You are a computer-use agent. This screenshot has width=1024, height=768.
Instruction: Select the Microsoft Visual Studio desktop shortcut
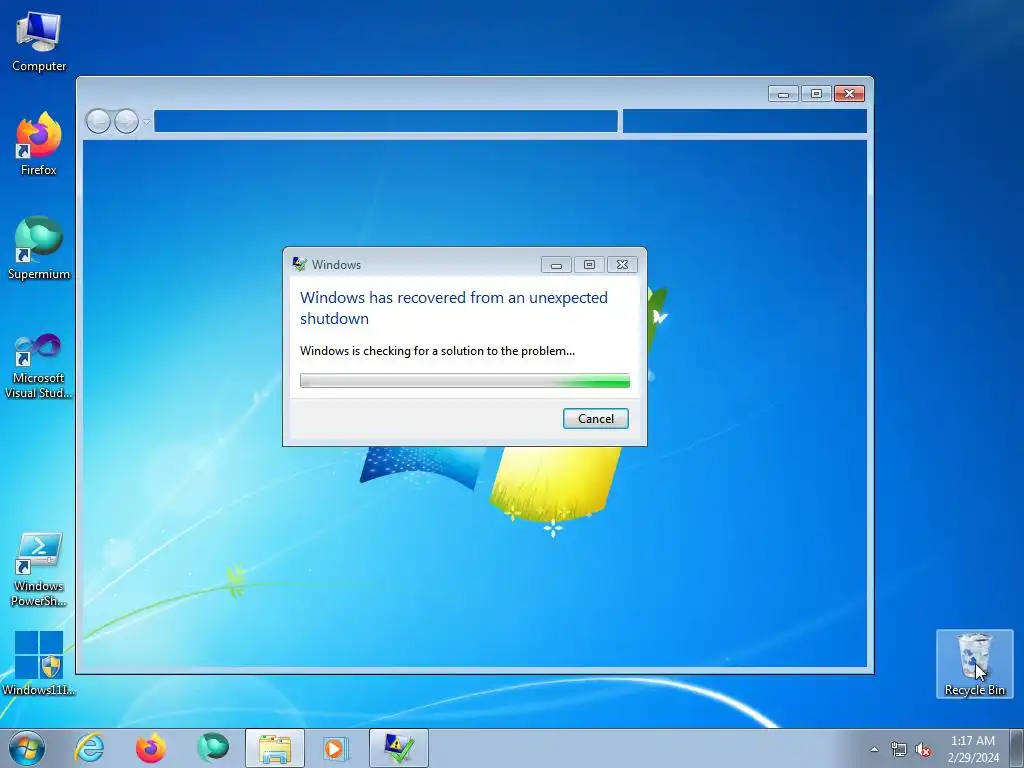pos(39,366)
